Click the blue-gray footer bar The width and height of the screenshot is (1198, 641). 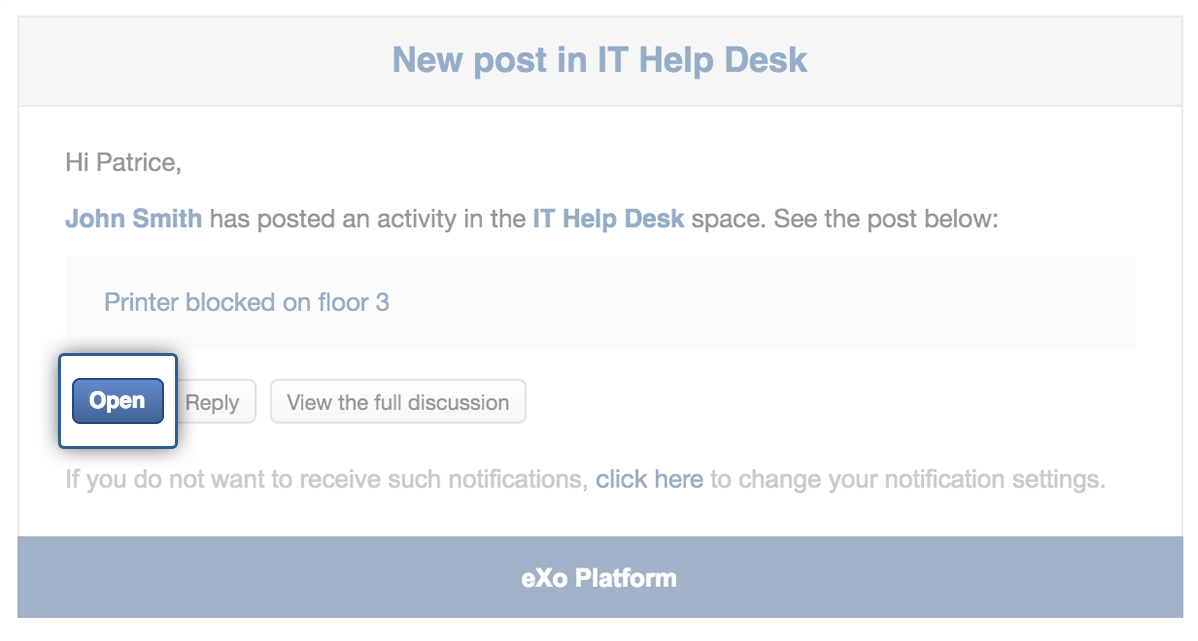(x=600, y=577)
